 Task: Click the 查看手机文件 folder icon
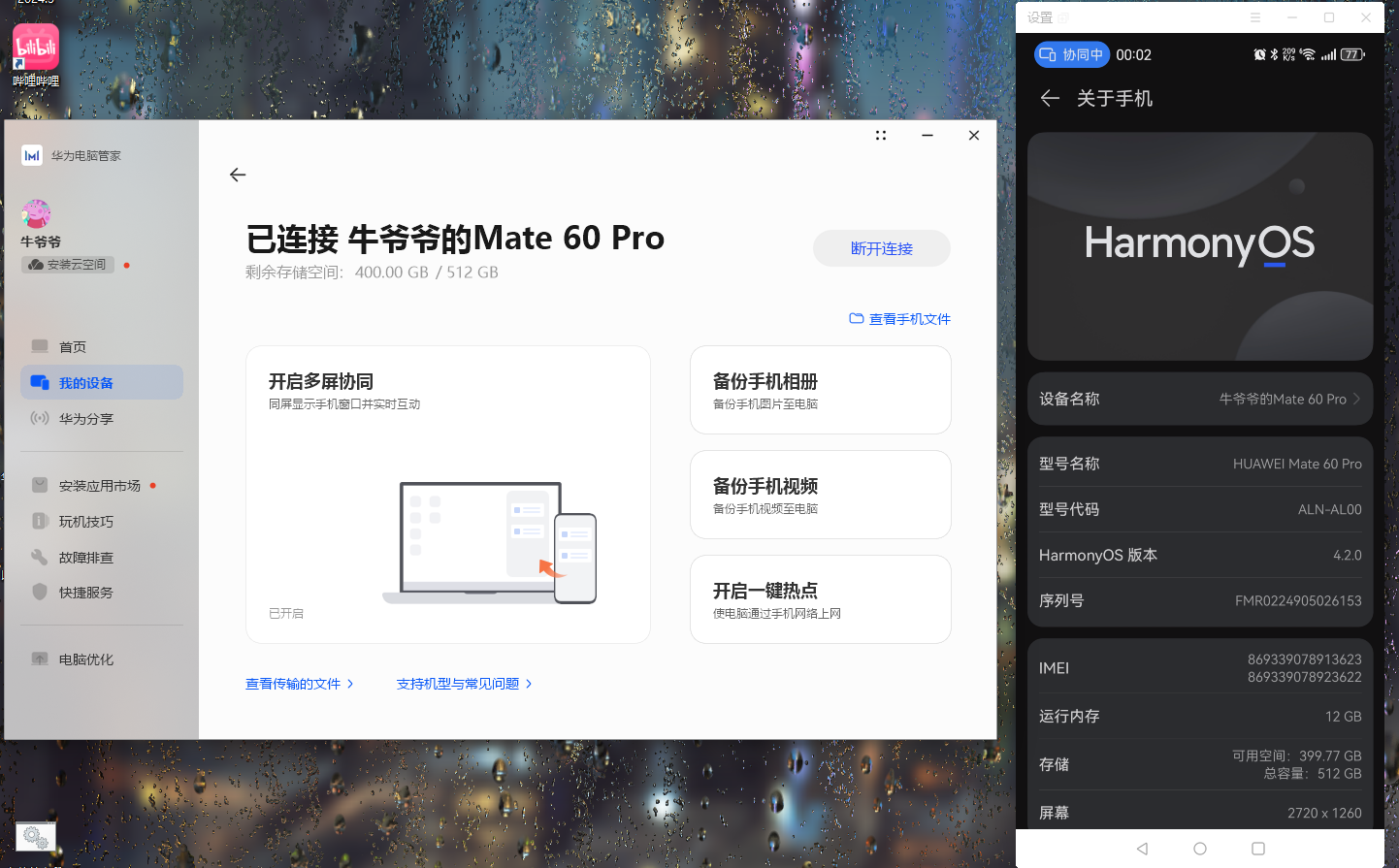coord(857,318)
